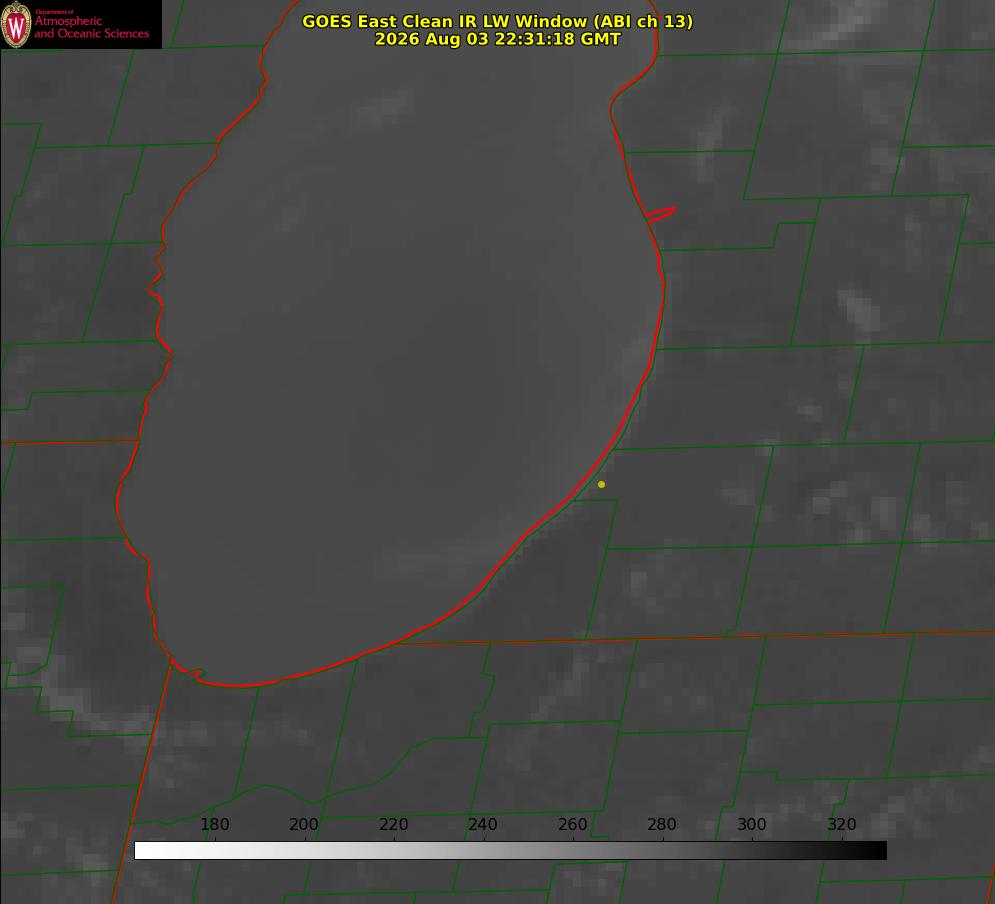Click the 280 temperature scale label

click(662, 824)
